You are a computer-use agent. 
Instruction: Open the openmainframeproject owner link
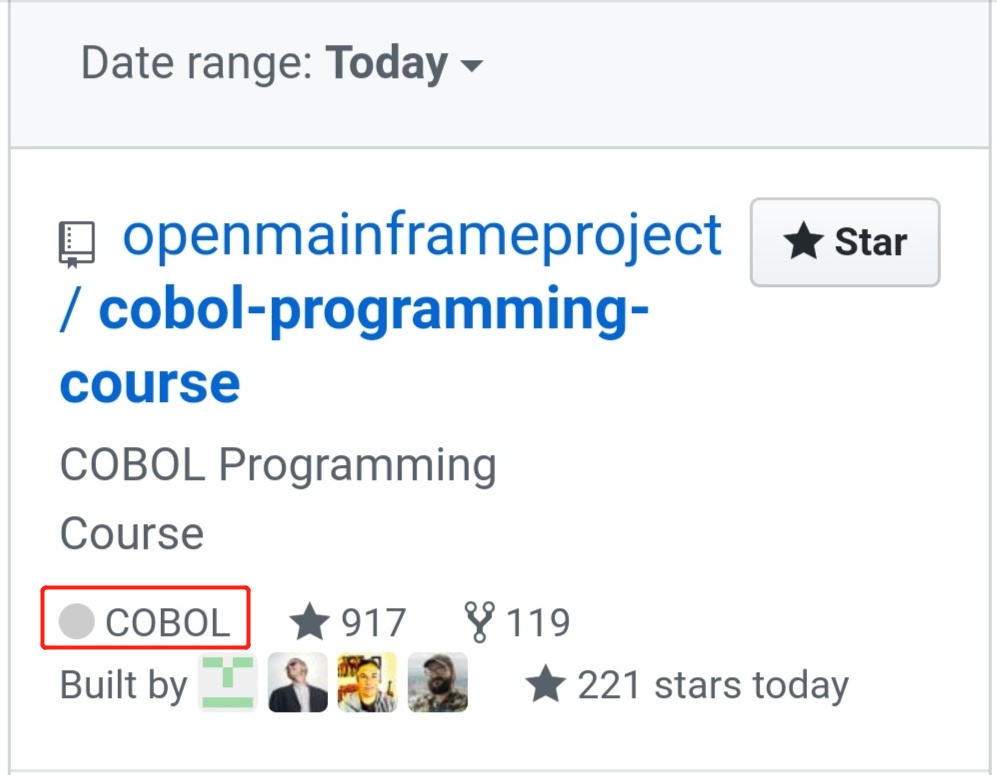421,236
